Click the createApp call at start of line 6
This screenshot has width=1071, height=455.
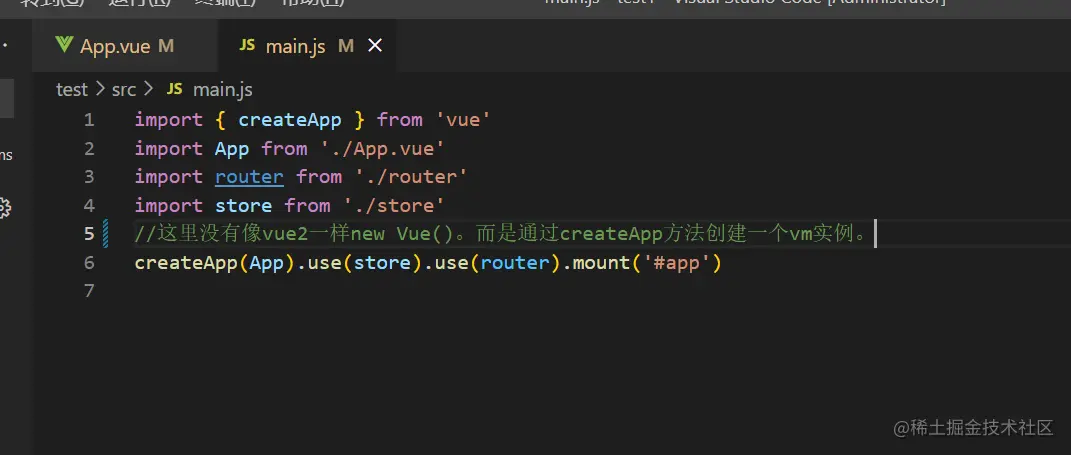click(186, 263)
